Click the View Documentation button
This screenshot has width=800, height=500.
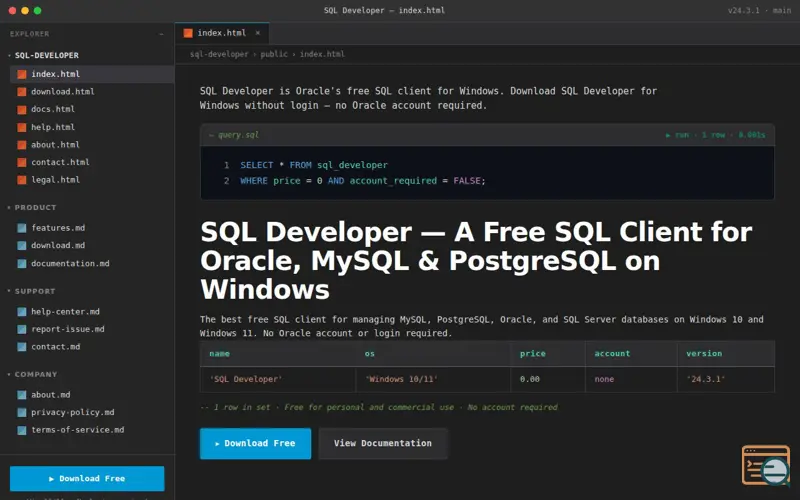383,443
